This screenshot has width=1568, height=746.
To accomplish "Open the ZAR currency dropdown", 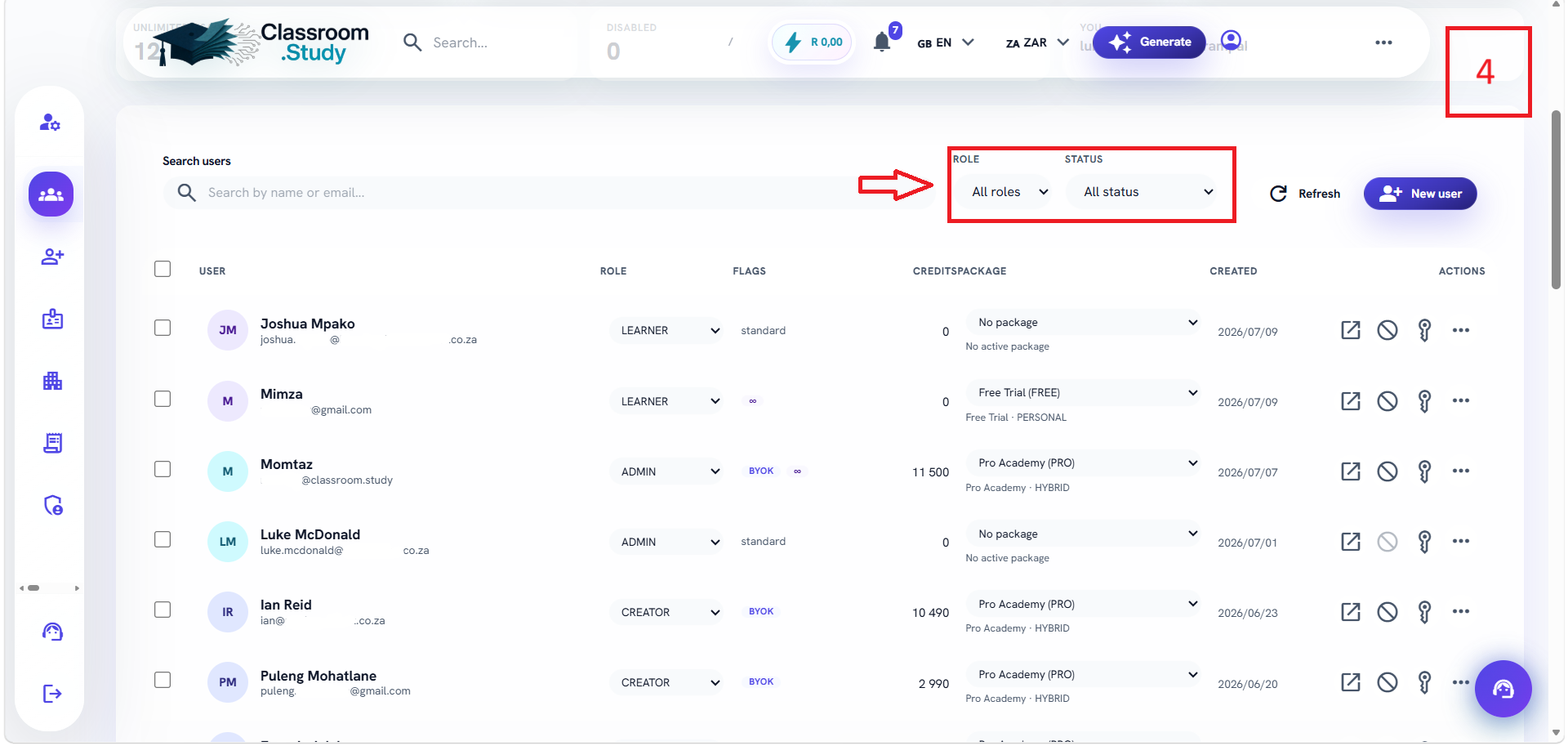I will pyautogui.click(x=1037, y=42).
